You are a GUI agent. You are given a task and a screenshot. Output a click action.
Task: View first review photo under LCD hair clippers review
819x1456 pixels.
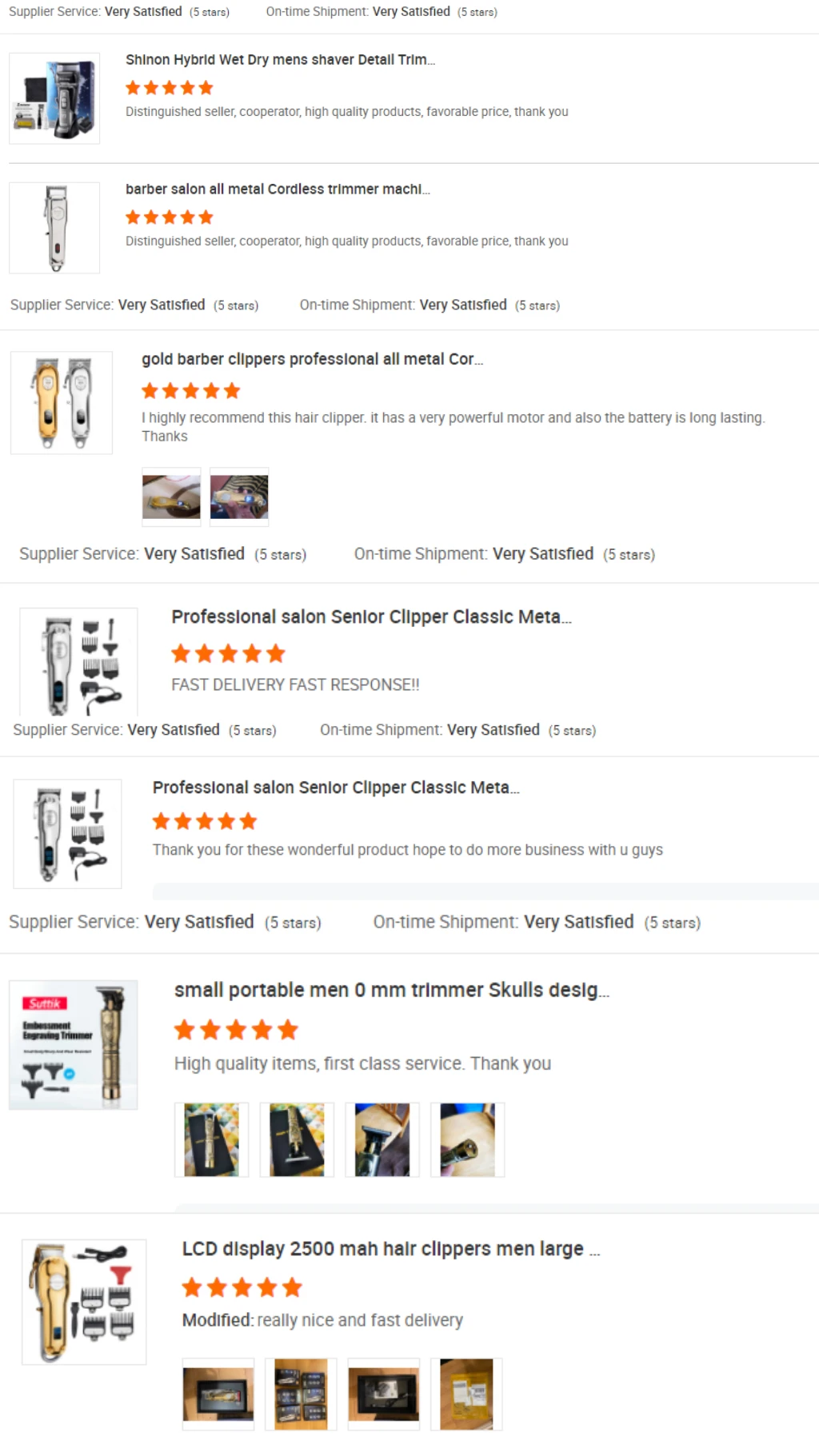218,1394
